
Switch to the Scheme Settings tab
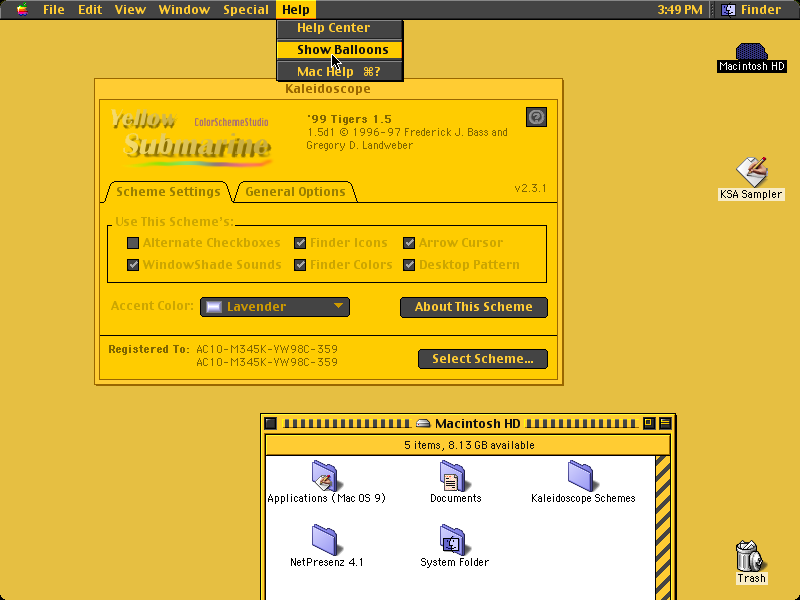tap(168, 191)
